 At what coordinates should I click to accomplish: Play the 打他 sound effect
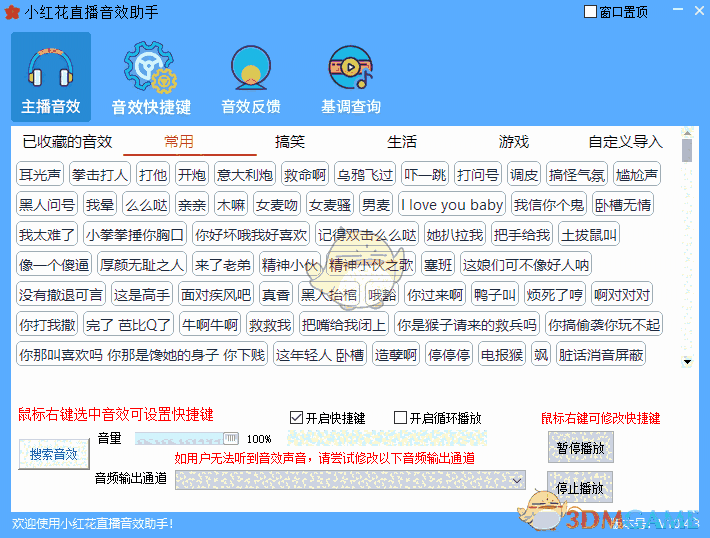(x=153, y=174)
